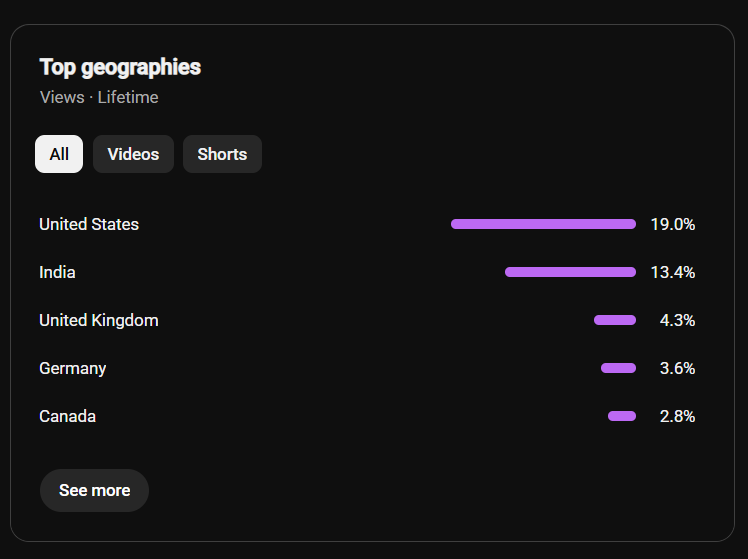Click the India purple bar
Viewport: 748px width, 559px height.
[571, 272]
